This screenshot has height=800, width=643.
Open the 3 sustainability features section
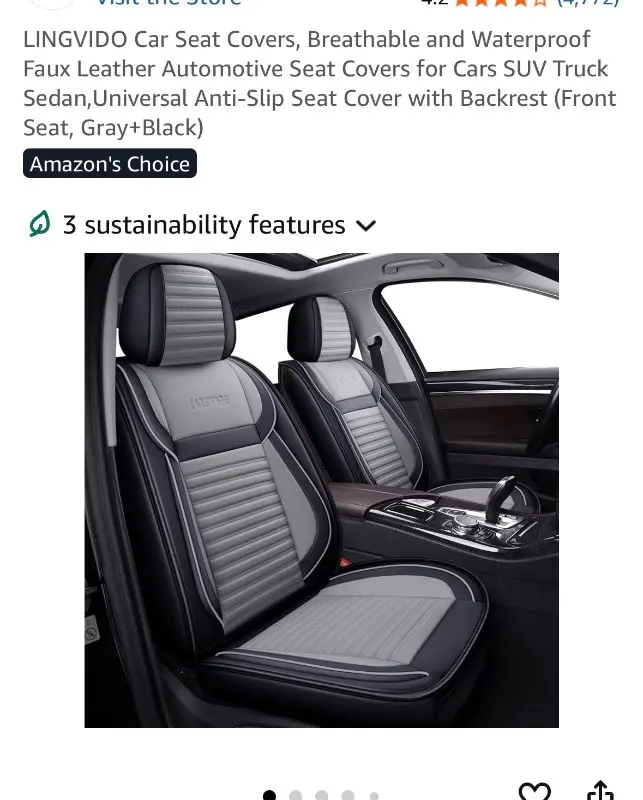pos(203,224)
